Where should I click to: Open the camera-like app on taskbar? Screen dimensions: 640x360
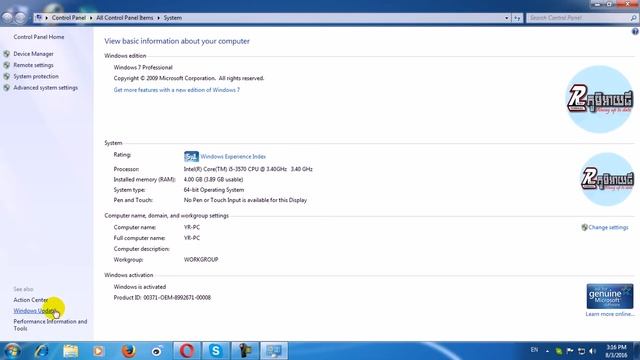coord(157,351)
